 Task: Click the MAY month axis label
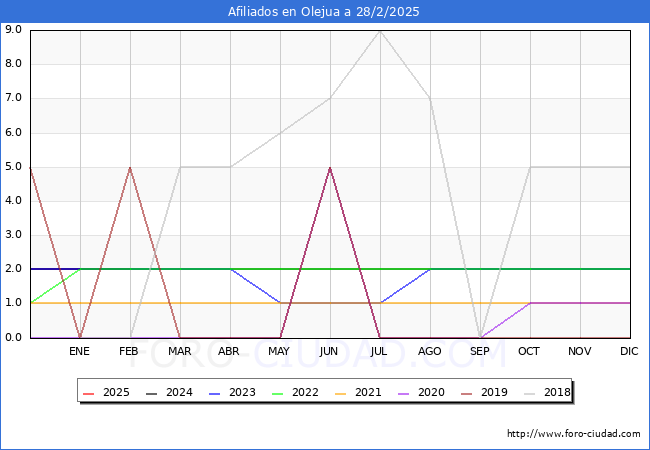point(279,351)
